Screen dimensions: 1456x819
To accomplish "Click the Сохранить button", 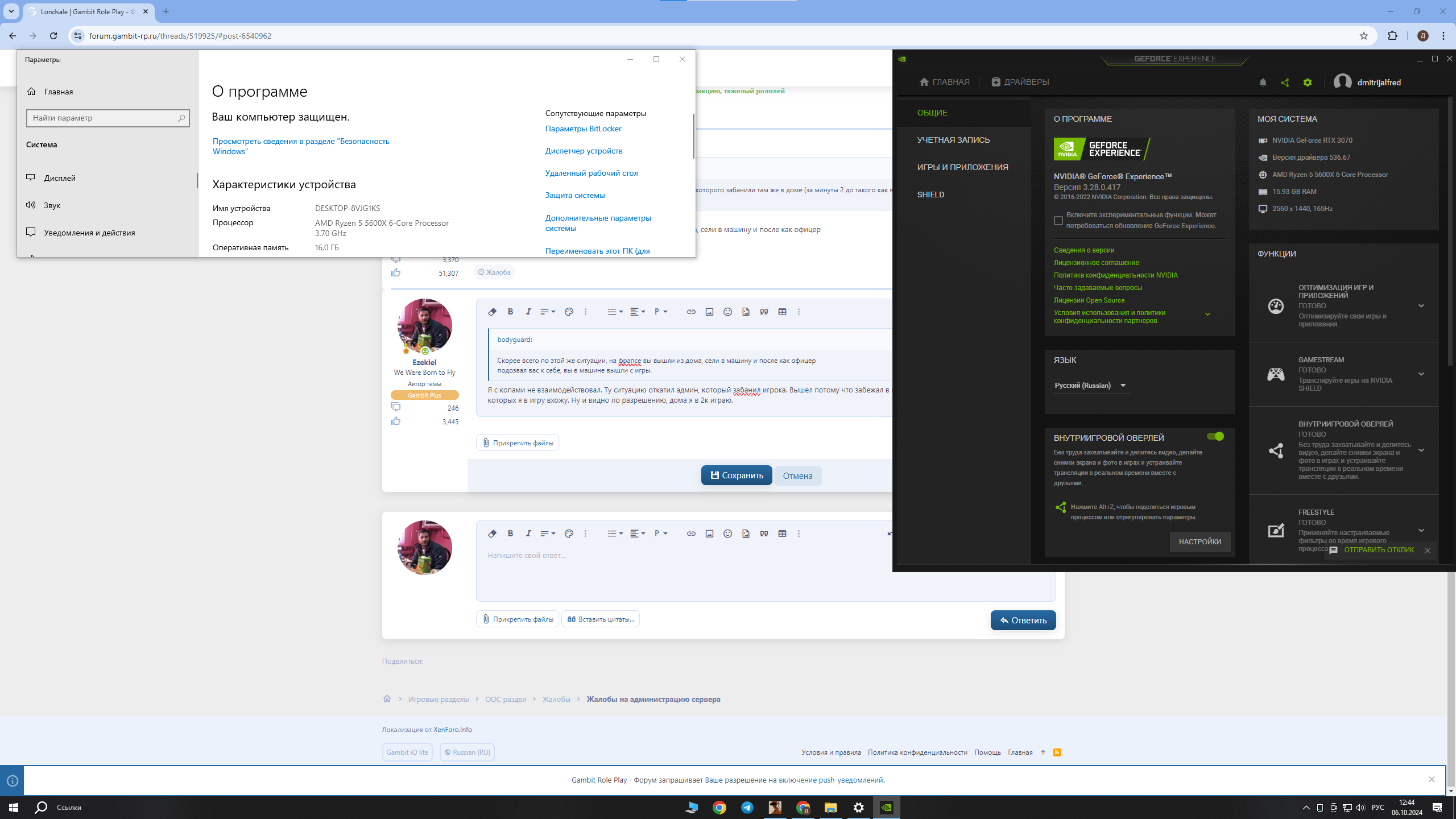I will point(736,475).
